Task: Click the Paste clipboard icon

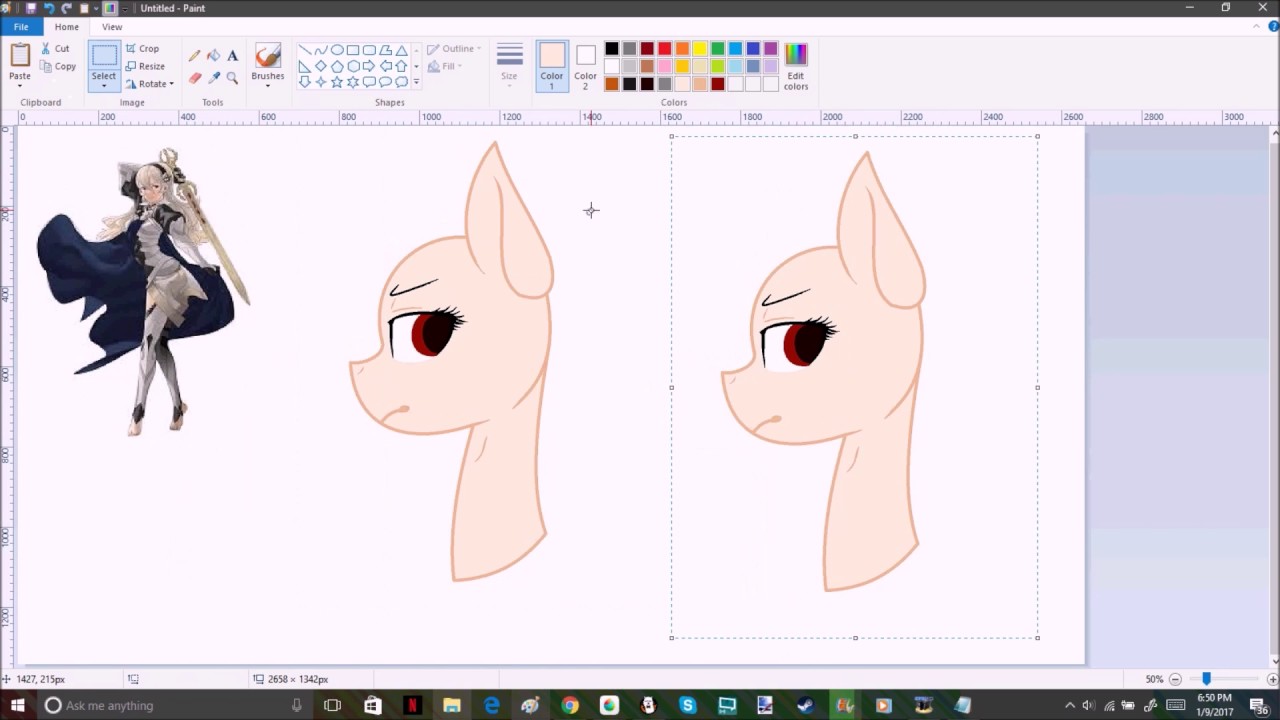Action: pos(20,56)
